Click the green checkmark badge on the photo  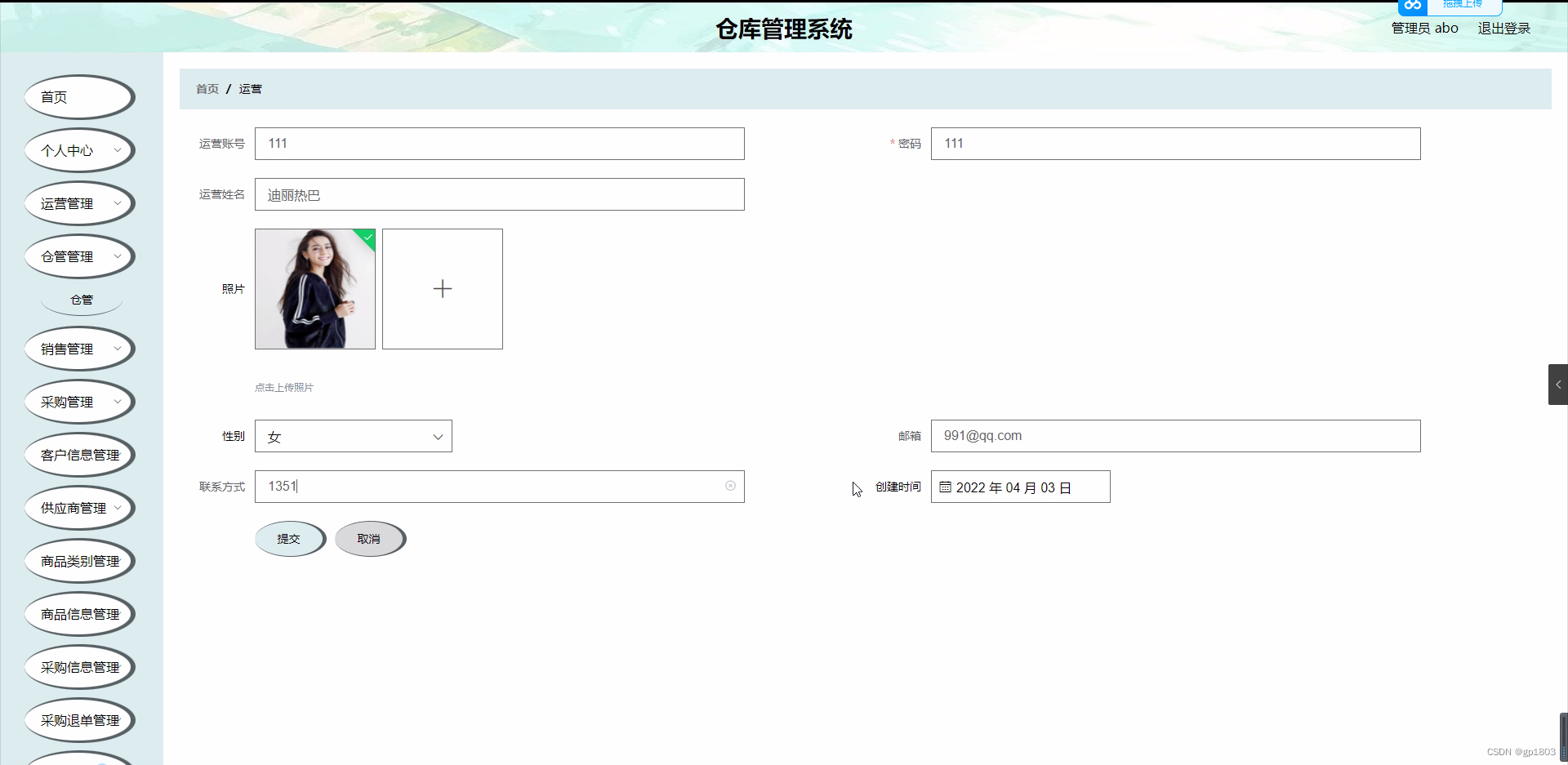(367, 238)
